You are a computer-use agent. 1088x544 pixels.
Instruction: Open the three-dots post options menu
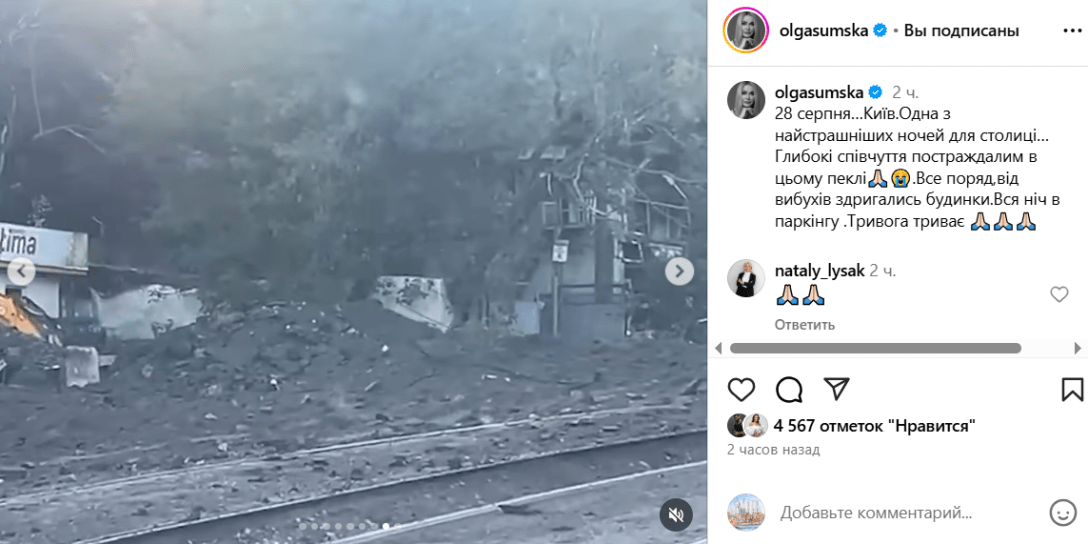point(1071,31)
